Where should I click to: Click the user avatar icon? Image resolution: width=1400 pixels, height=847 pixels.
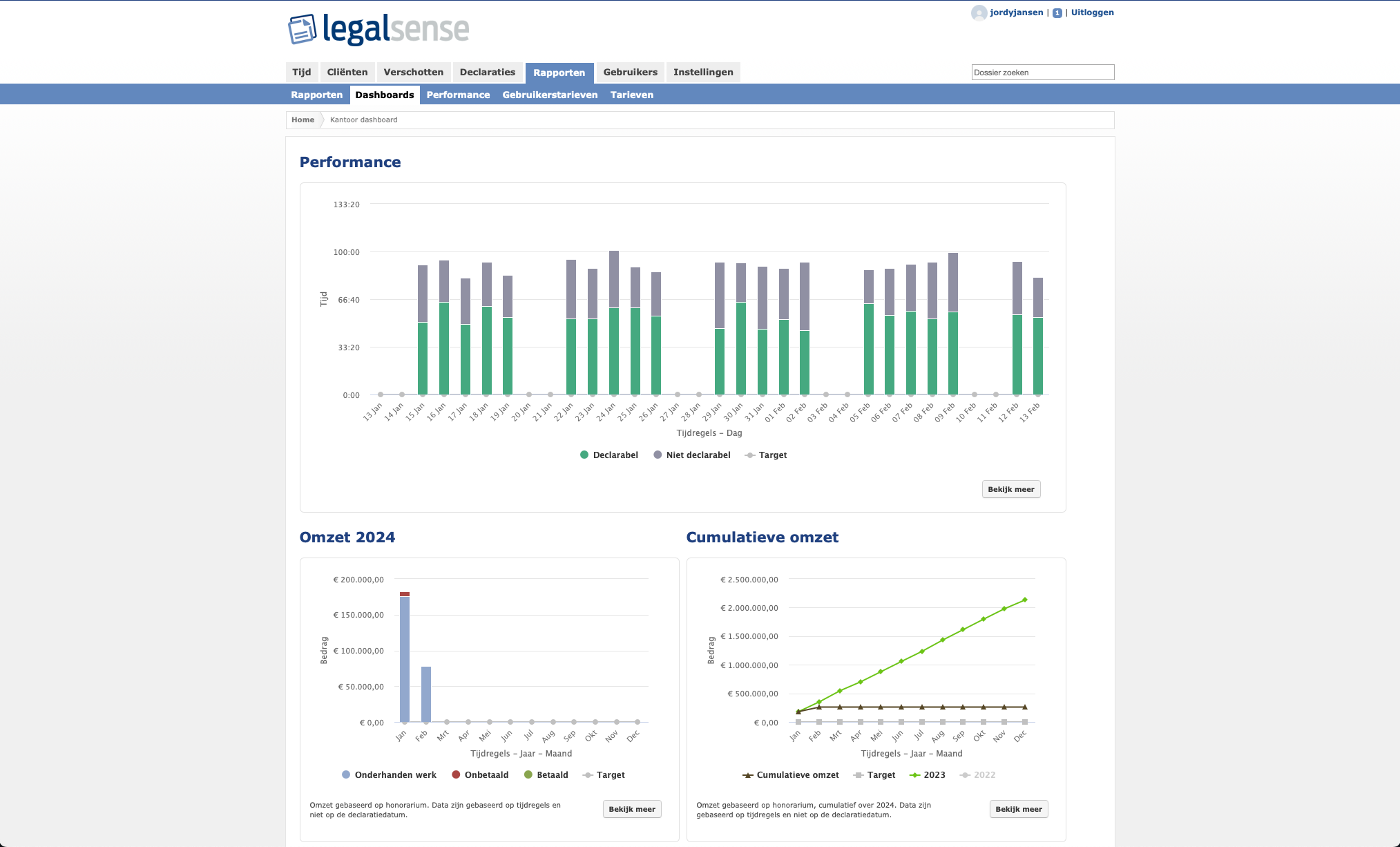[978, 13]
